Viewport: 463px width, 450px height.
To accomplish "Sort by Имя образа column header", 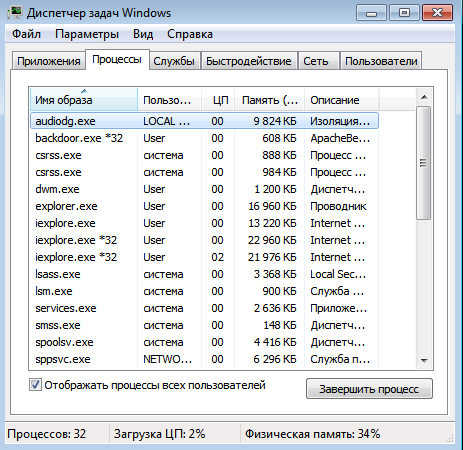I will 84,100.
